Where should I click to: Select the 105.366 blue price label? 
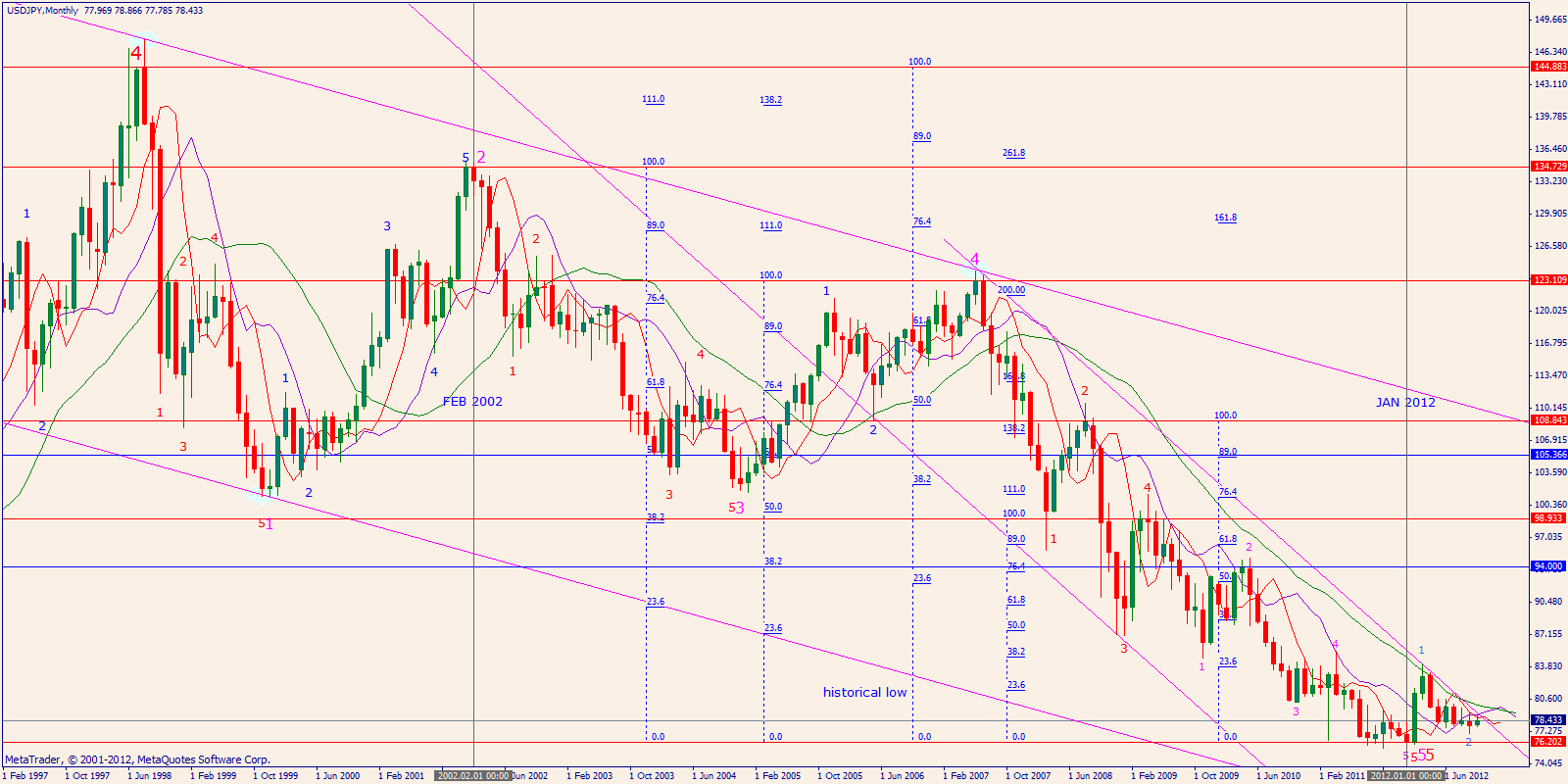pos(1549,455)
